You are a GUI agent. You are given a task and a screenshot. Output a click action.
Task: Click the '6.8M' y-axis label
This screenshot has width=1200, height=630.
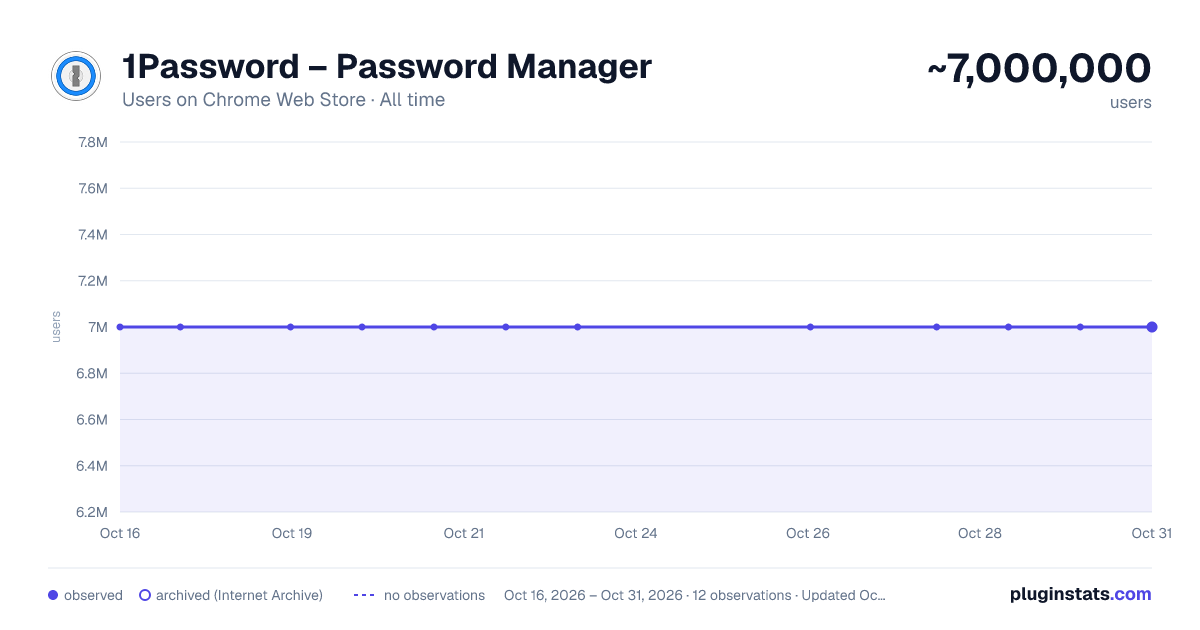click(92, 374)
